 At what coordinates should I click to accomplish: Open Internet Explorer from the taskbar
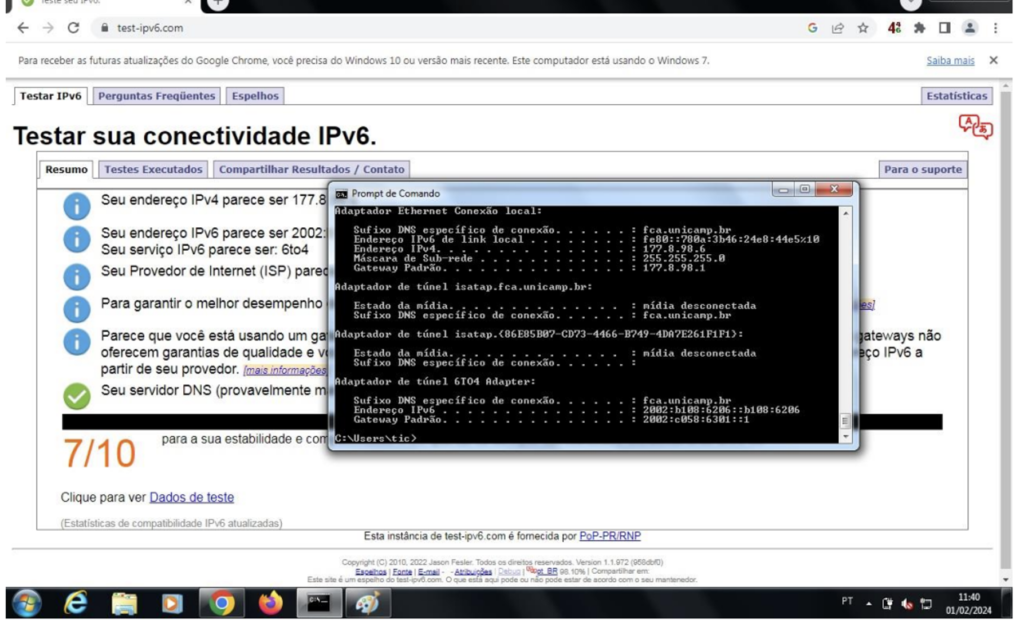point(76,603)
